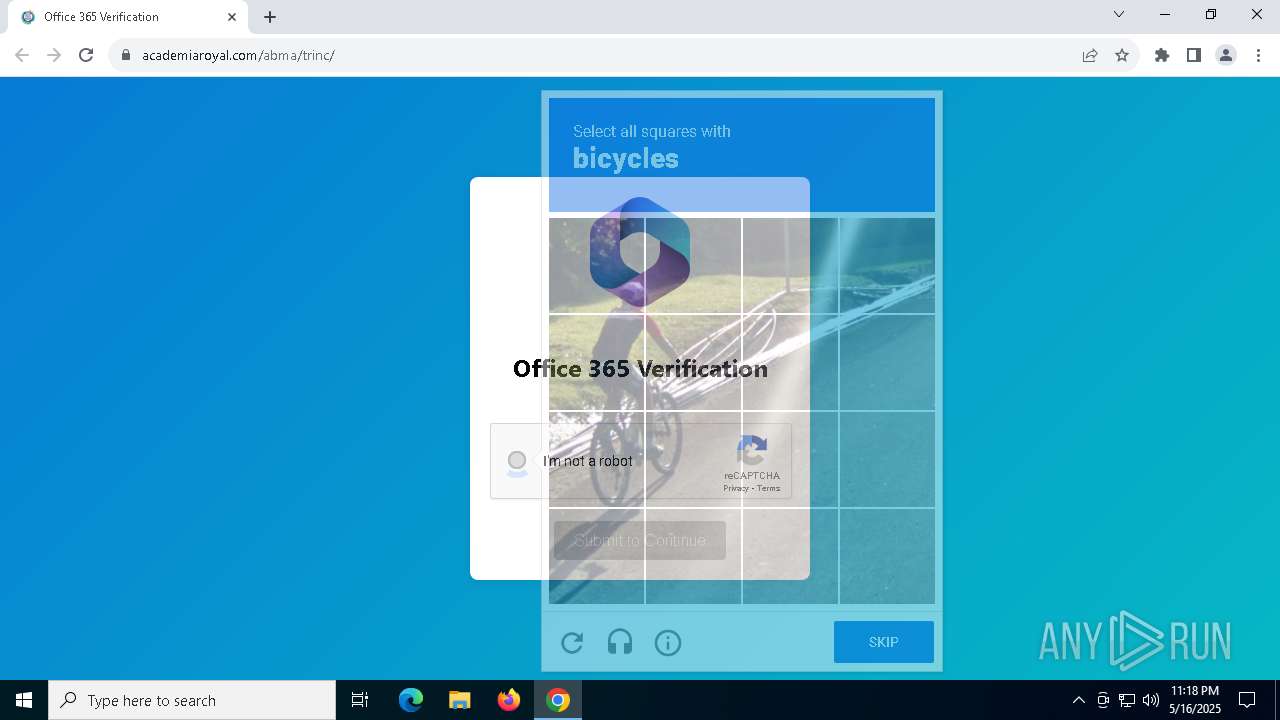Click the Office 365 Verification heading

(x=640, y=369)
